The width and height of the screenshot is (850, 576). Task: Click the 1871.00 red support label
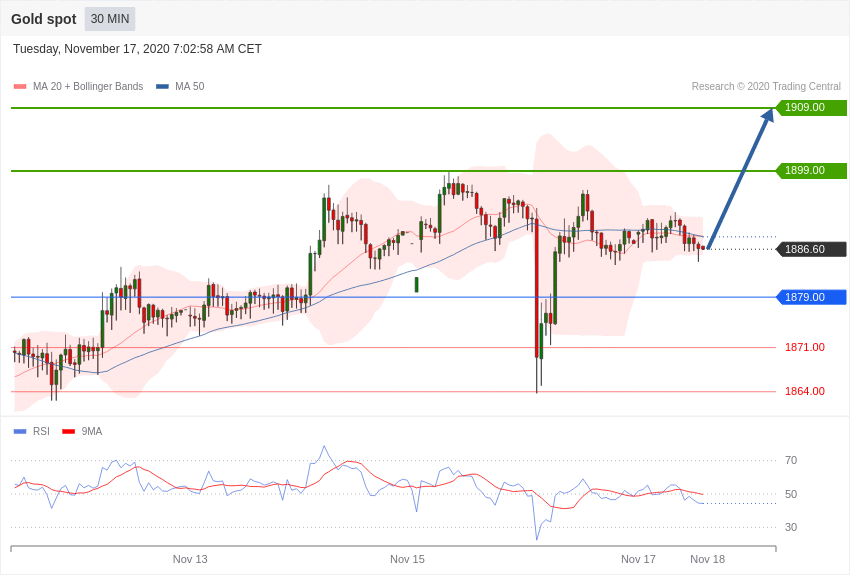pyautogui.click(x=804, y=347)
